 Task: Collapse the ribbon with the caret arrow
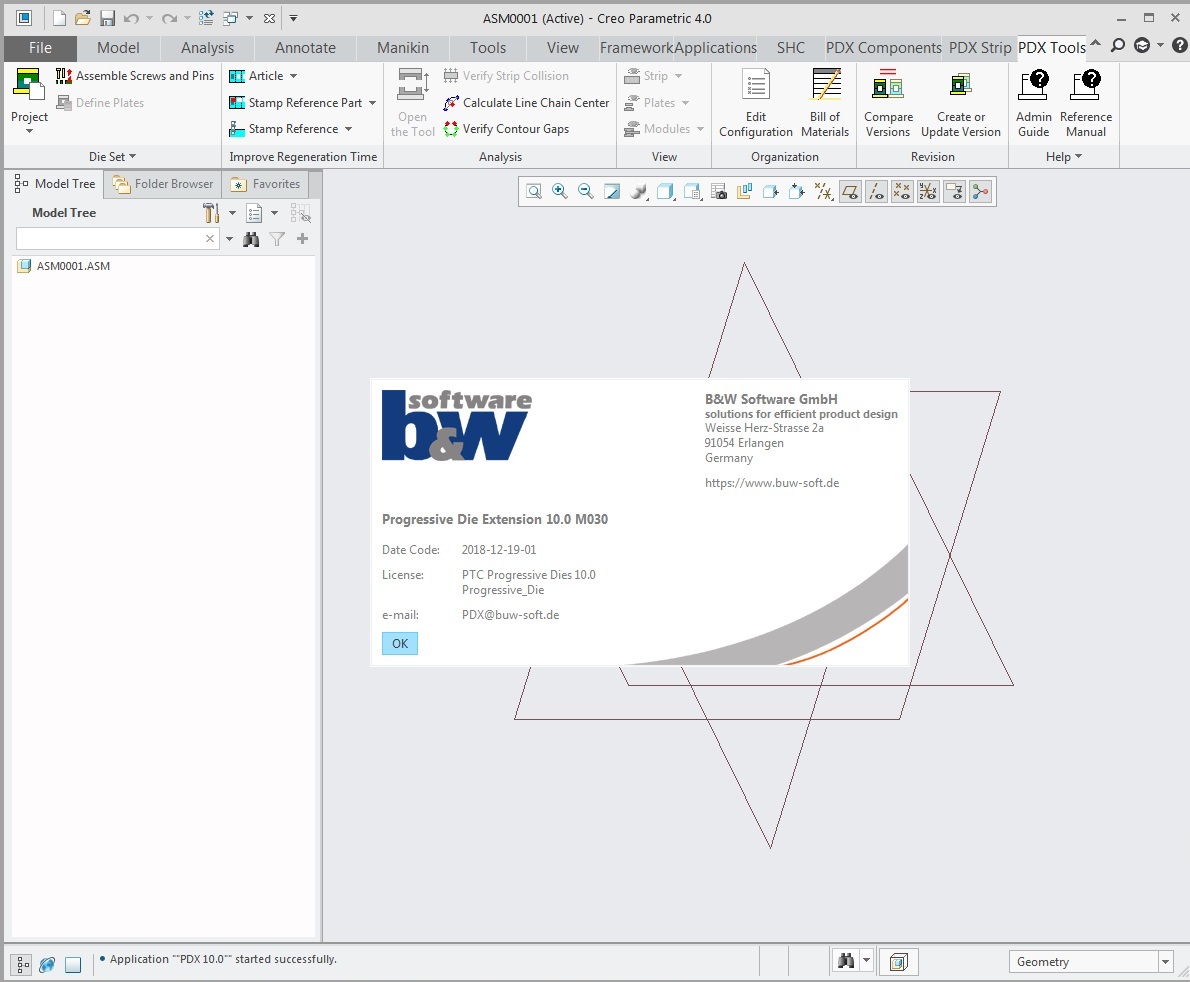[x=1095, y=44]
